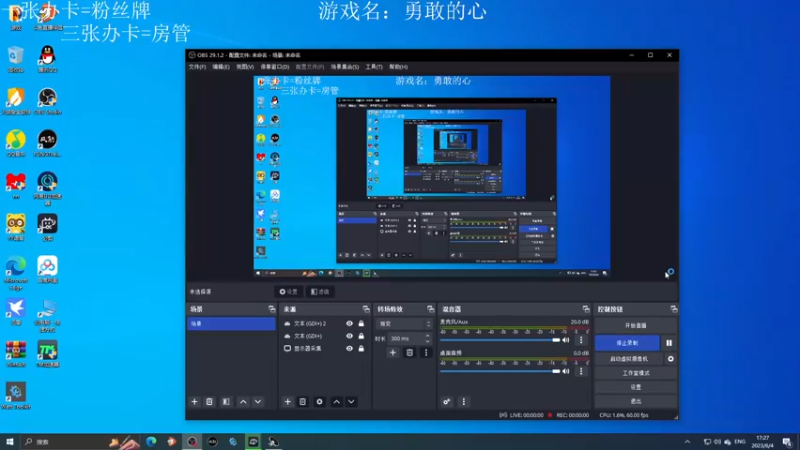Screen dimensions: 800x450
Task: Unlock the display capture source
Action: pyautogui.click(x=361, y=348)
